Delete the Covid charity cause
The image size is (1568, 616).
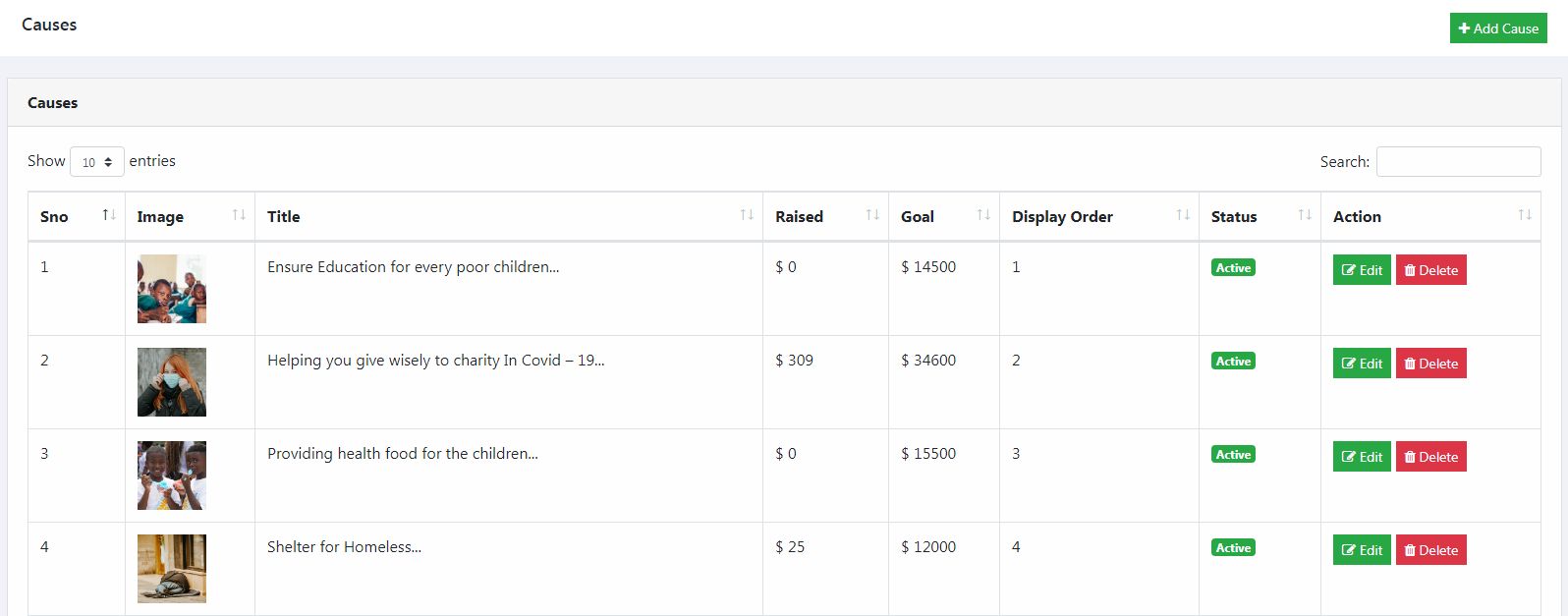[x=1430, y=364]
